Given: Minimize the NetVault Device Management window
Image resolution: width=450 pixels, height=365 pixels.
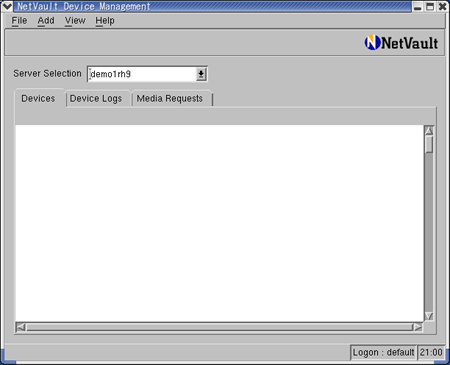Looking at the screenshot, I should click(418, 7).
